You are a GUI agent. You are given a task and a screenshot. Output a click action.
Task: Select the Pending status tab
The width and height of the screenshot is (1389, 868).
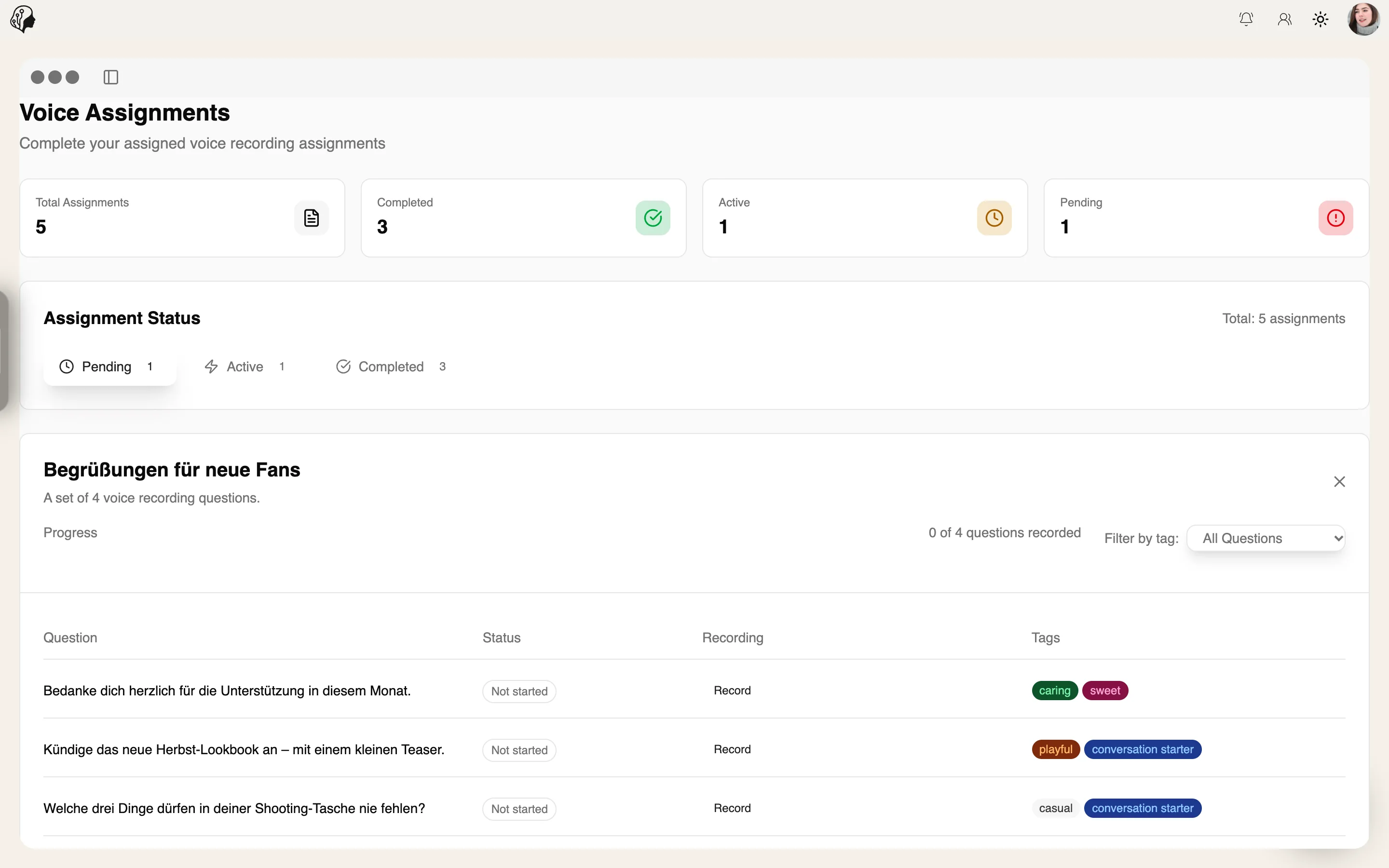click(x=109, y=366)
